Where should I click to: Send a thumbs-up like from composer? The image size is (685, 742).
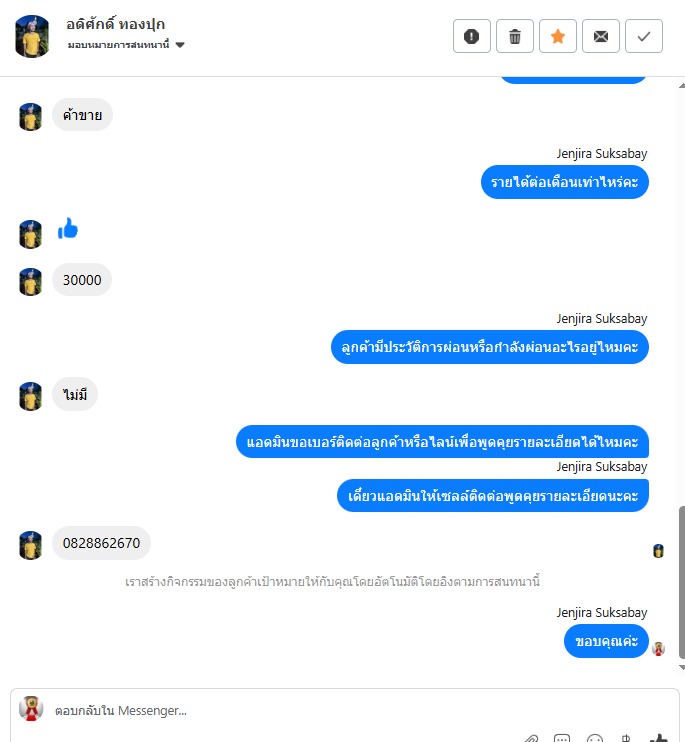659,738
